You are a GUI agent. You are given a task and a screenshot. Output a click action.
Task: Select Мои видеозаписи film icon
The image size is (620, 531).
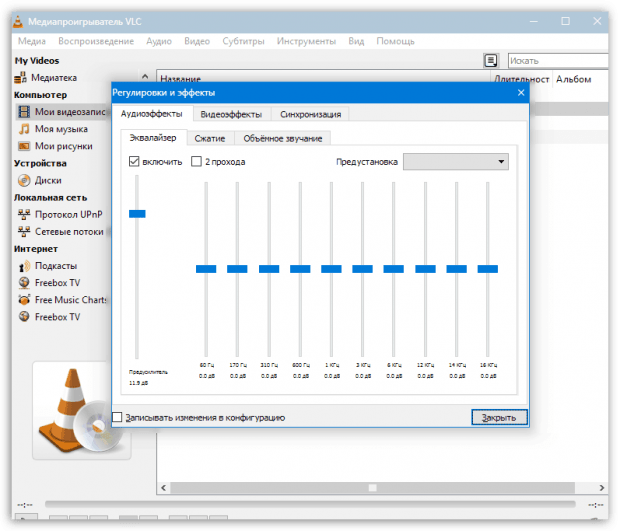pos(24,112)
